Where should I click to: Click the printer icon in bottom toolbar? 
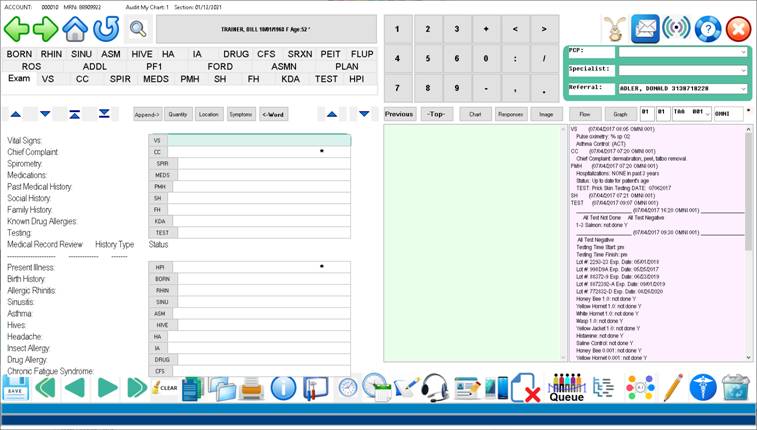(251, 387)
